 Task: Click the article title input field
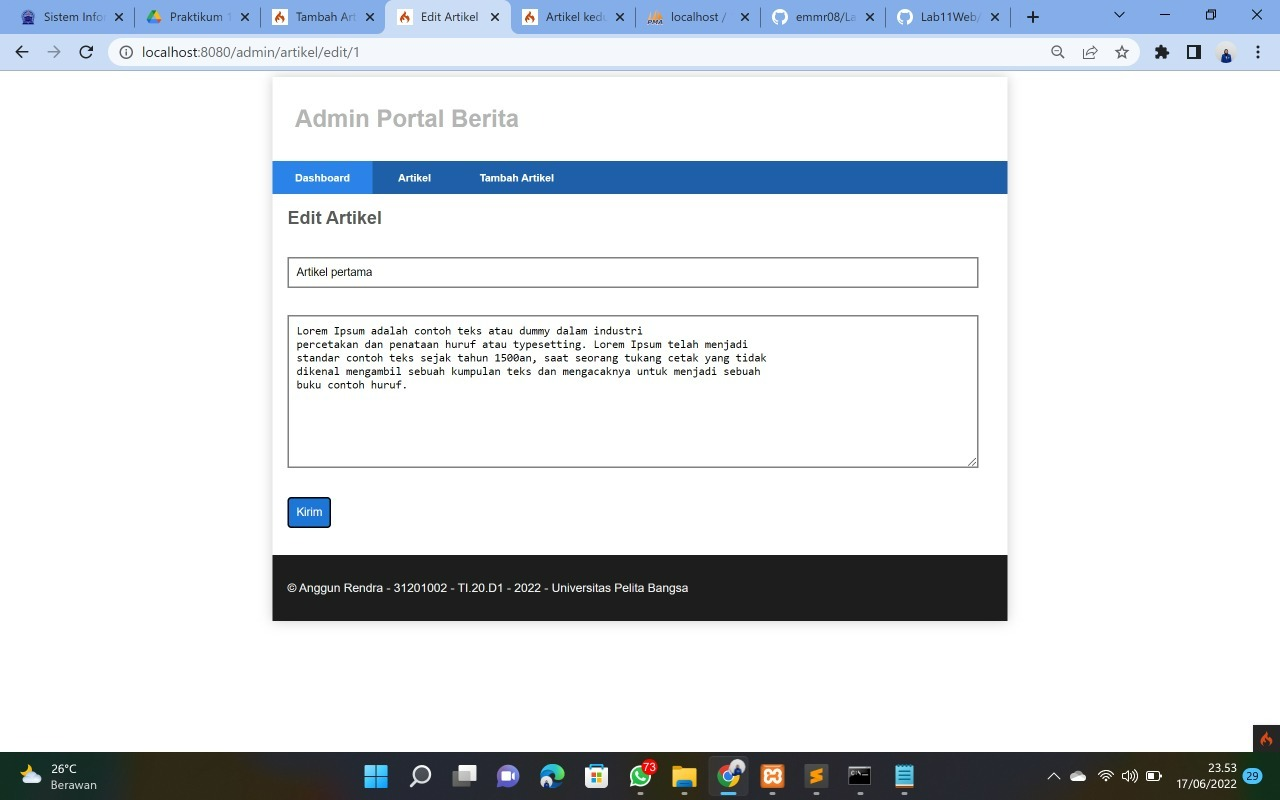[632, 271]
